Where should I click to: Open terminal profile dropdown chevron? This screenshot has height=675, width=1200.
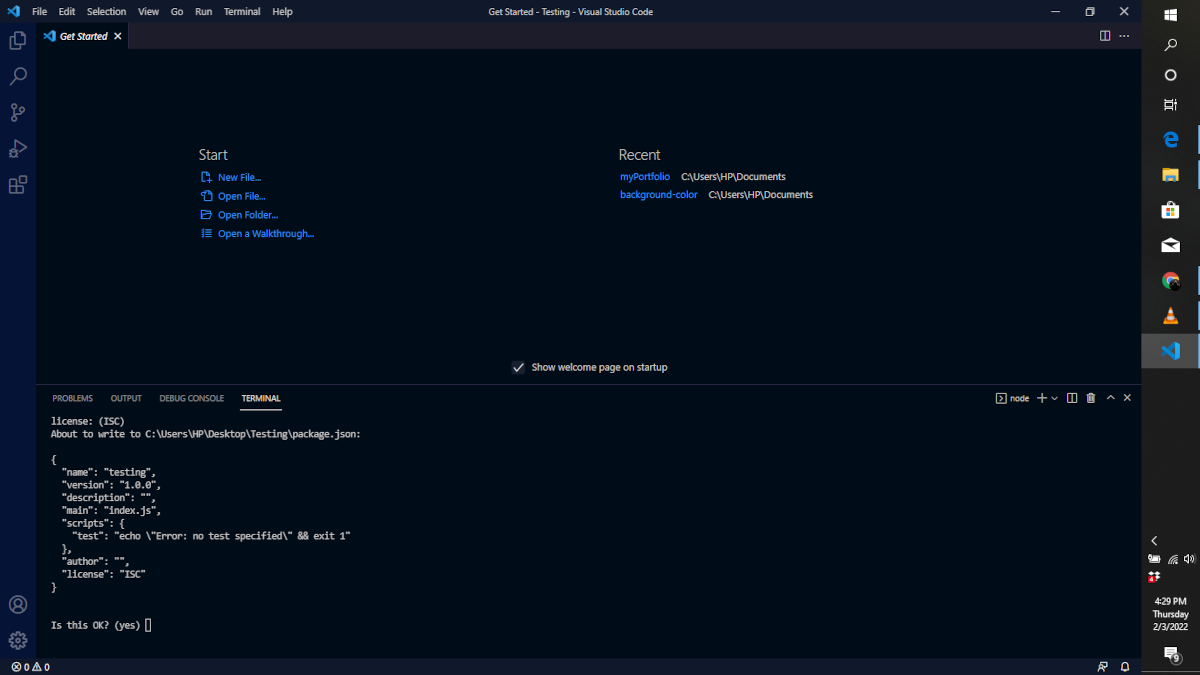[1053, 397]
